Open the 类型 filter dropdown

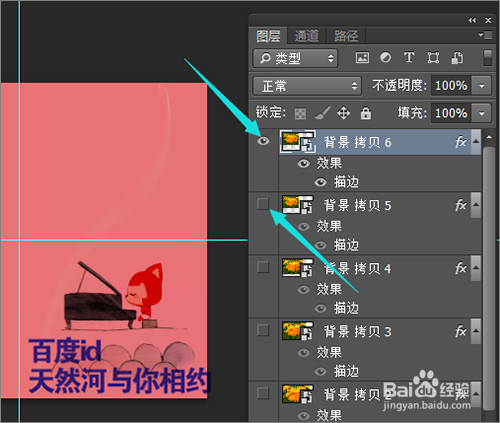pyautogui.click(x=295, y=58)
